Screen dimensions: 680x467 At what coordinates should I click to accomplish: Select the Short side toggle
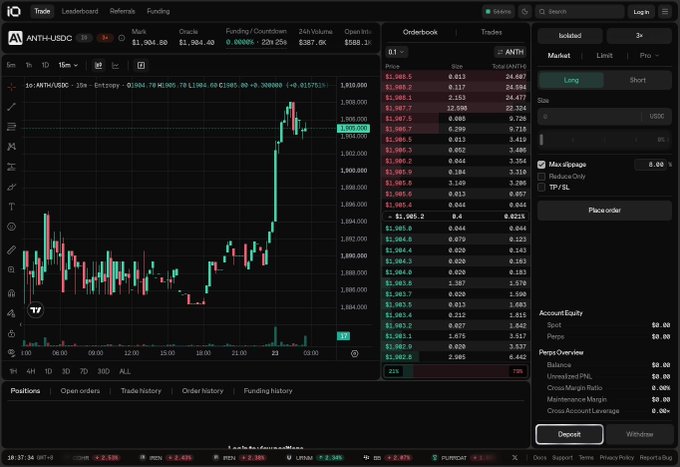point(638,80)
